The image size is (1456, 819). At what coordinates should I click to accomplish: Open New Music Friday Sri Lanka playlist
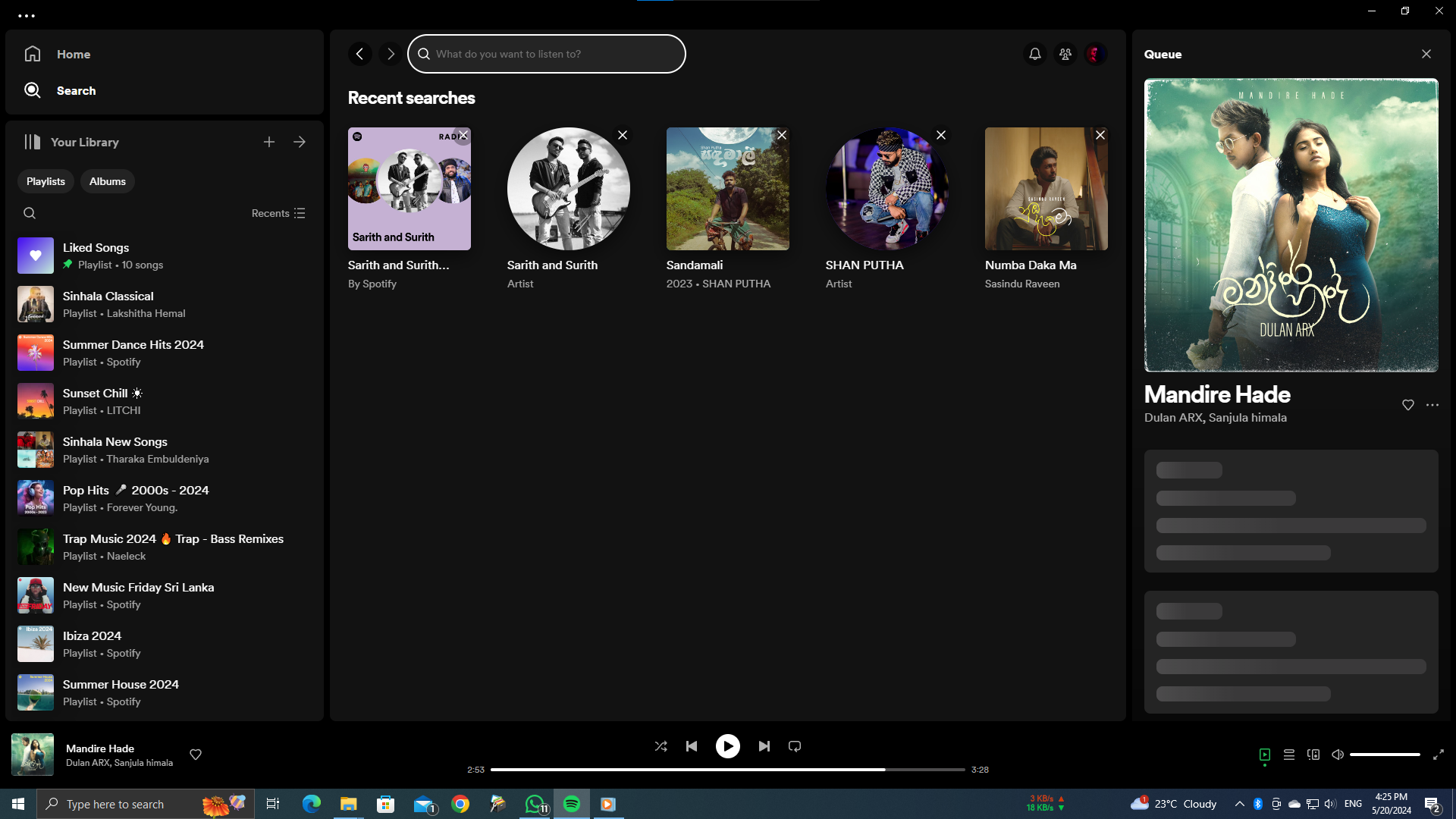(x=165, y=595)
